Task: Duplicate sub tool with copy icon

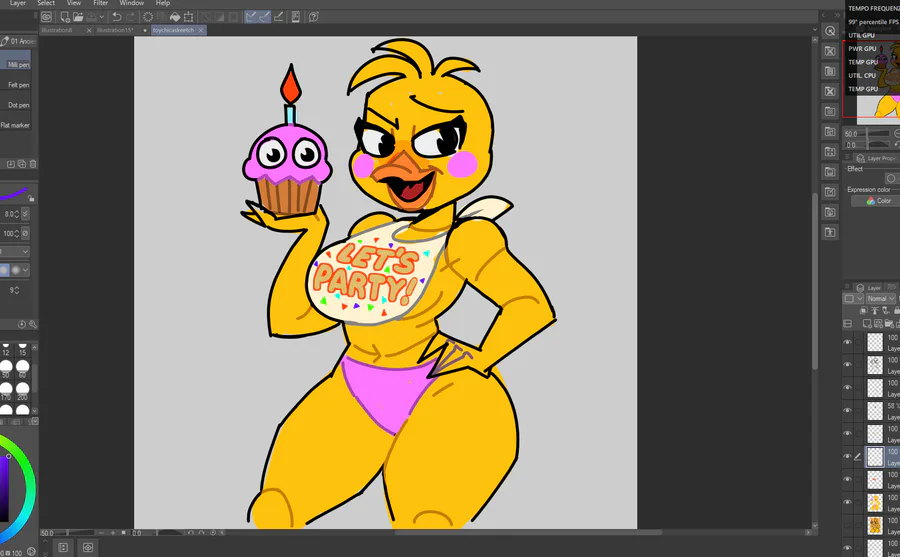Action: [x=22, y=164]
